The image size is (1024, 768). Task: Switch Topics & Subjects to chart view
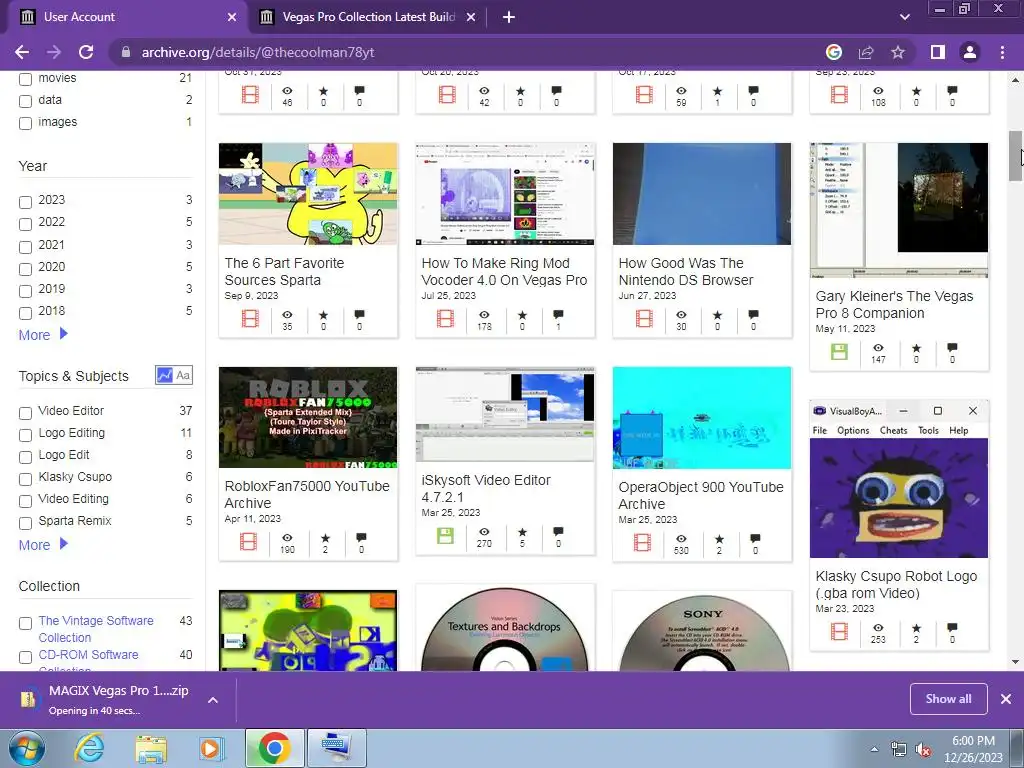(x=165, y=376)
